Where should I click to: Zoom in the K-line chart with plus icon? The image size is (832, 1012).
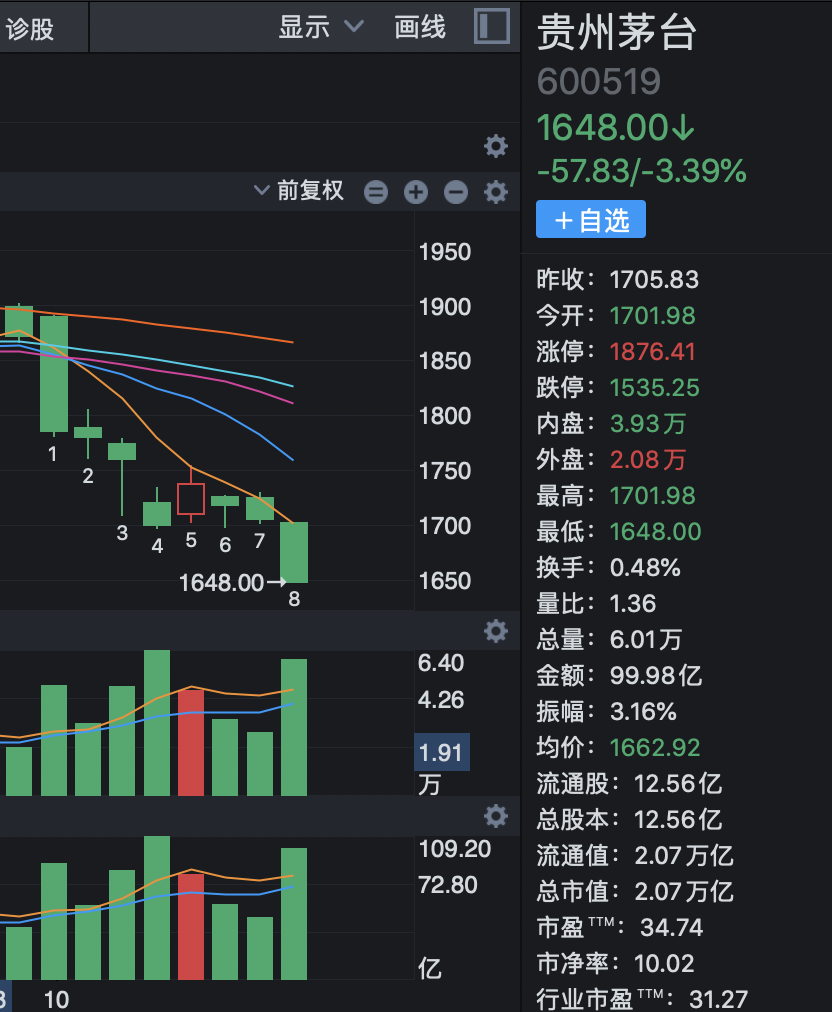coord(416,192)
